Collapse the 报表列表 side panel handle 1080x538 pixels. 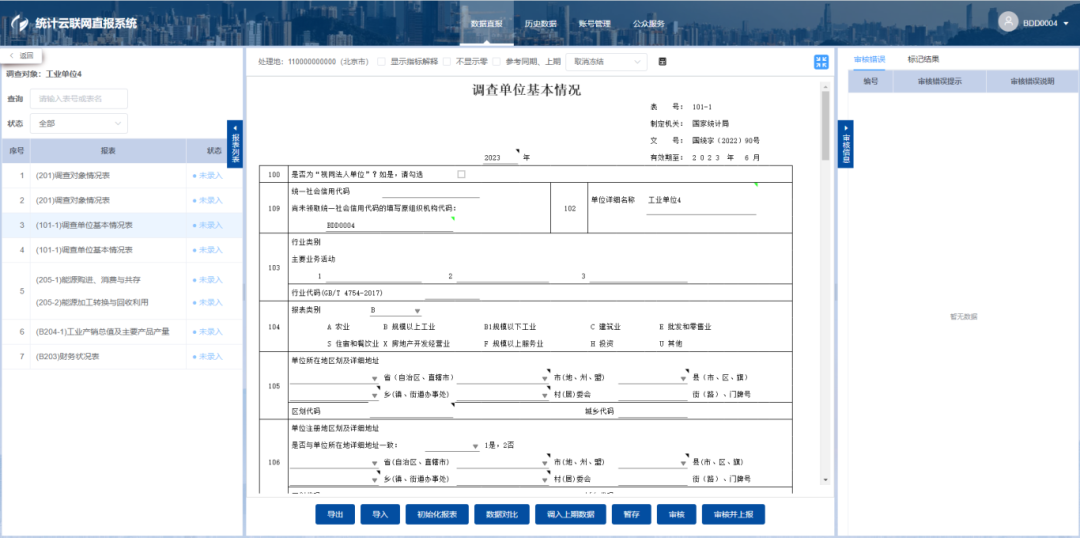(x=235, y=144)
